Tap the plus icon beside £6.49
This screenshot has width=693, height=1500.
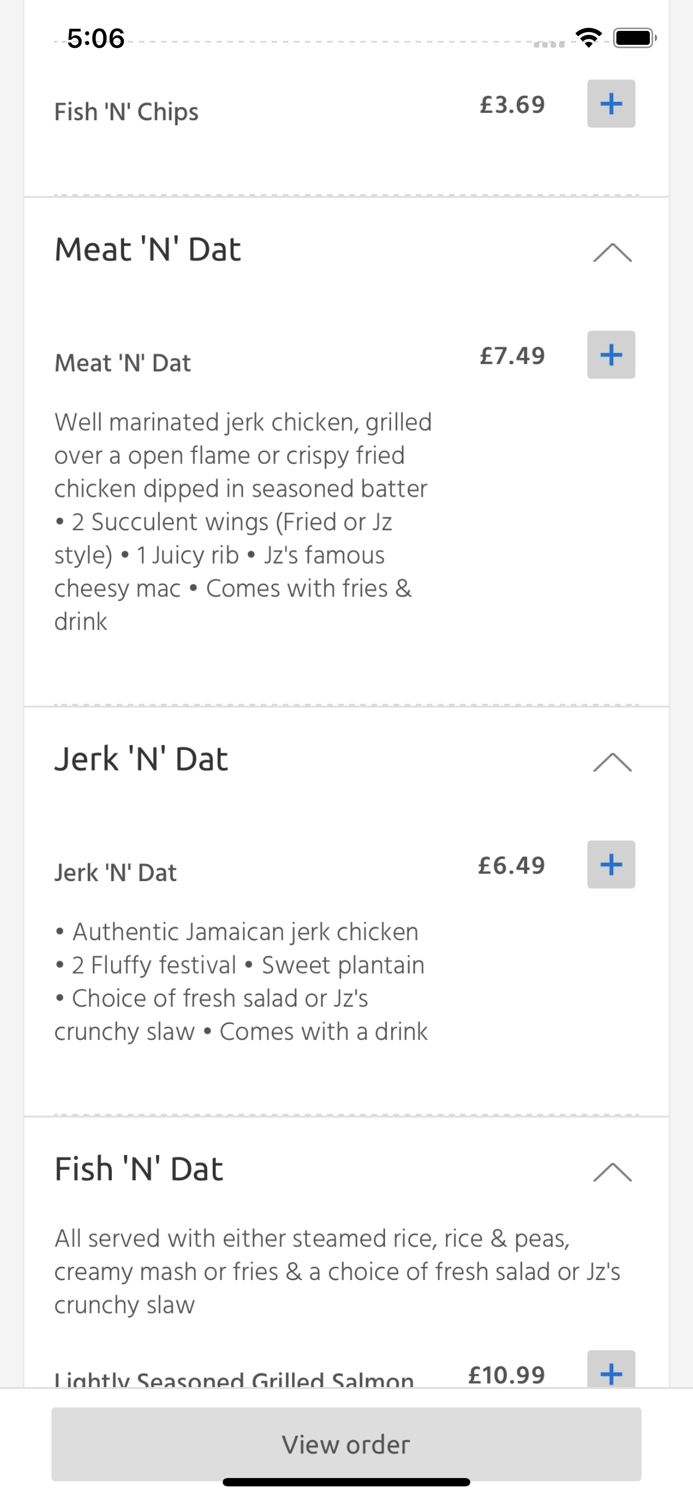pos(611,864)
